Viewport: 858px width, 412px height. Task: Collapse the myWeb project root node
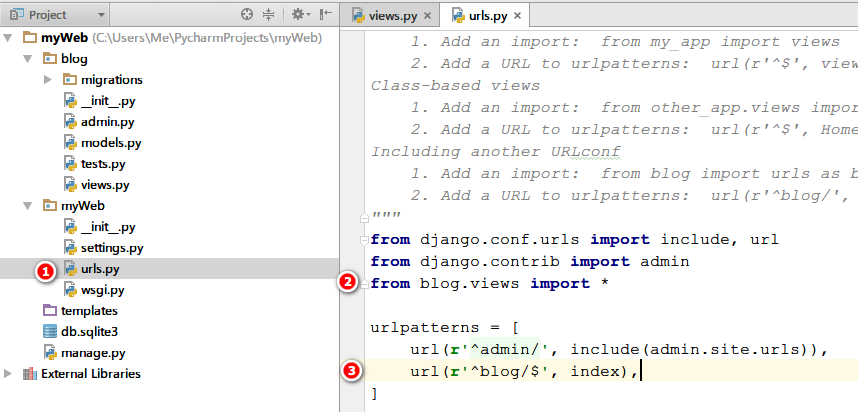point(8,38)
